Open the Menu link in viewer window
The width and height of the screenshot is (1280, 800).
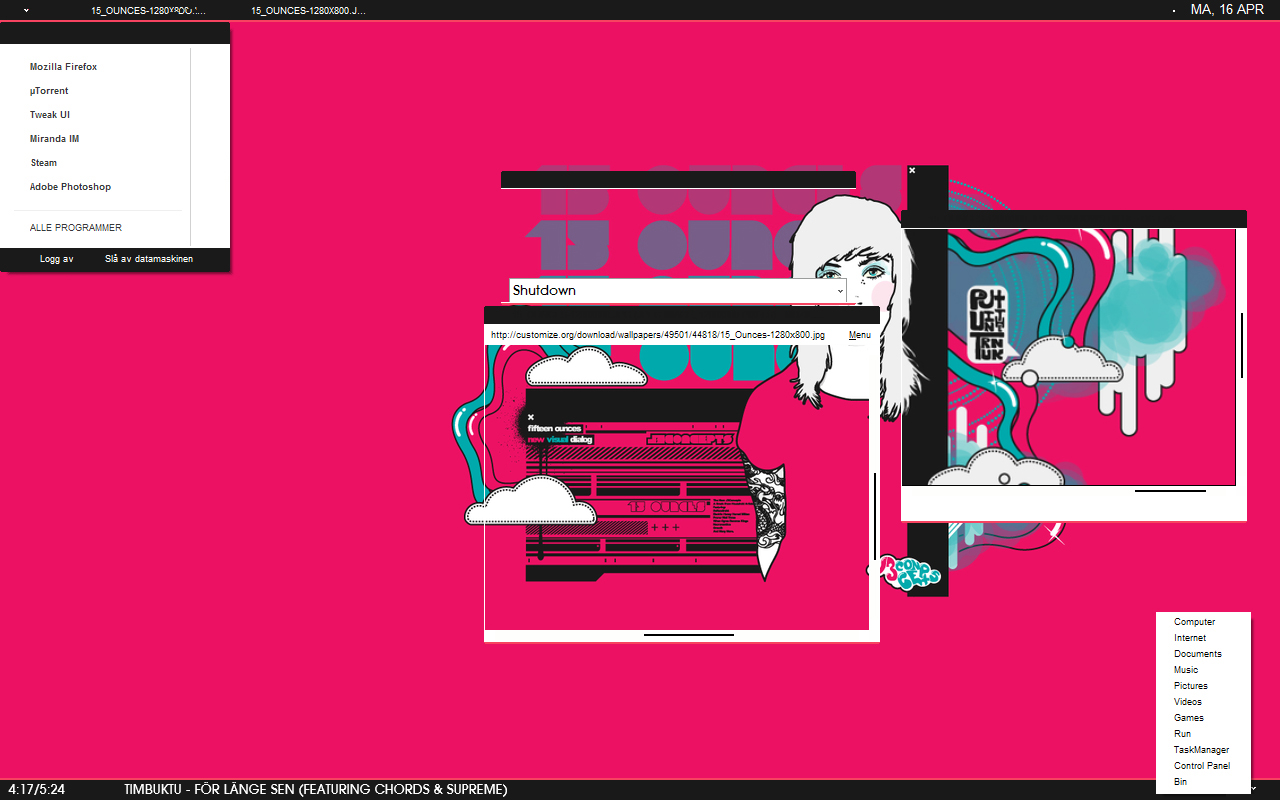pos(860,335)
